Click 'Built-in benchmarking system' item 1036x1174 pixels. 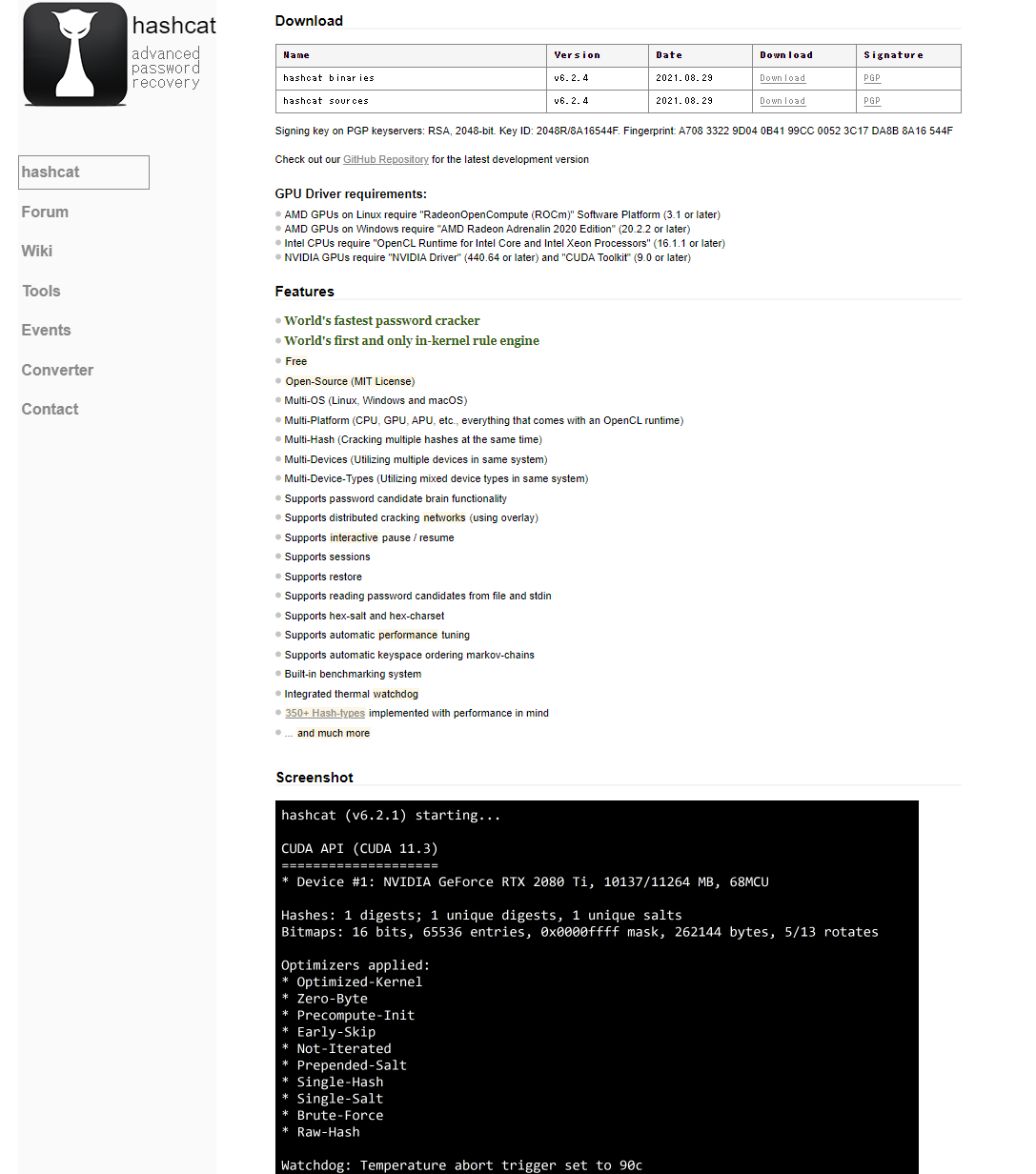pyautogui.click(x=353, y=674)
